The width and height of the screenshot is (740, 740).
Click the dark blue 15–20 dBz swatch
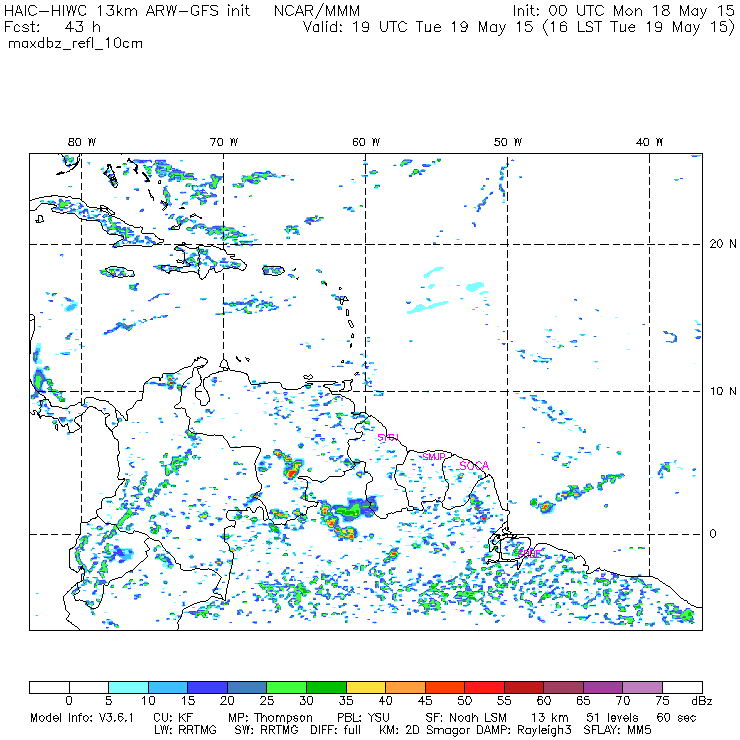[208, 687]
